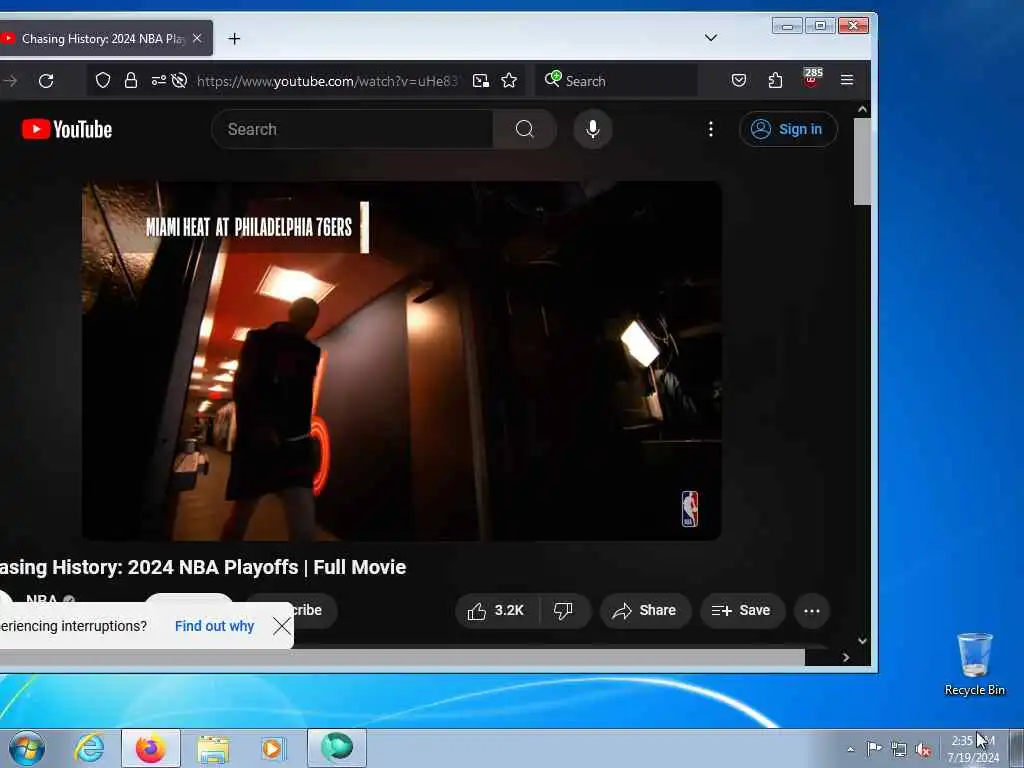Open tracking protection shield icon

[103, 80]
